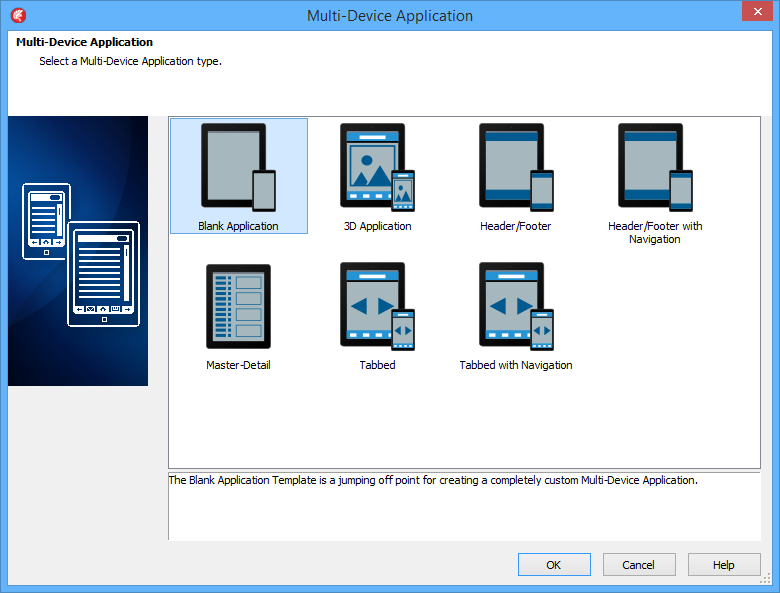Choose the 3D Application template icon
This screenshot has height=593, width=780.
click(x=378, y=168)
